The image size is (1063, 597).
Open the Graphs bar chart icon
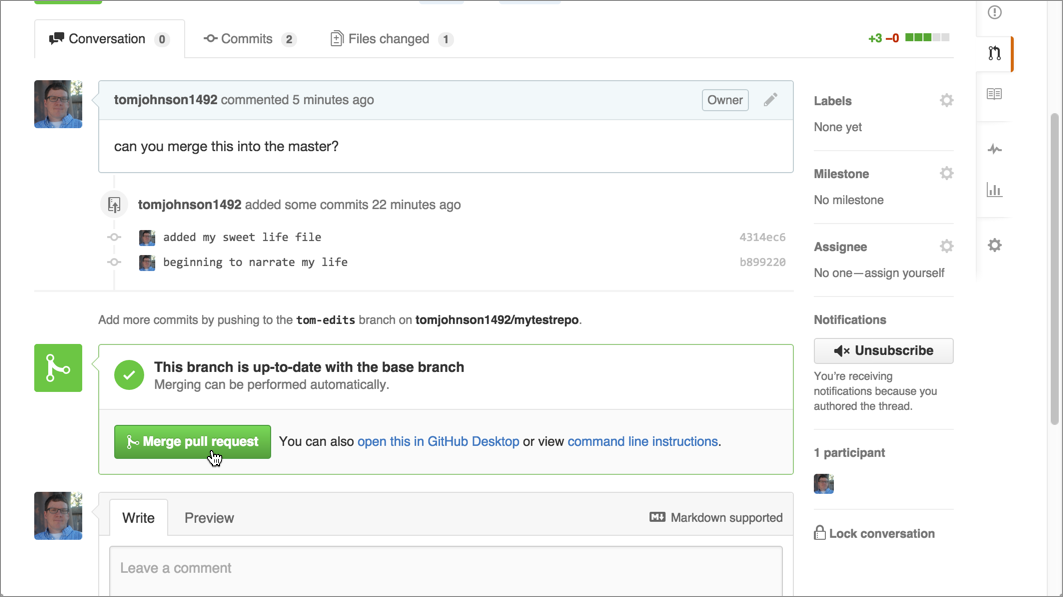click(x=994, y=190)
